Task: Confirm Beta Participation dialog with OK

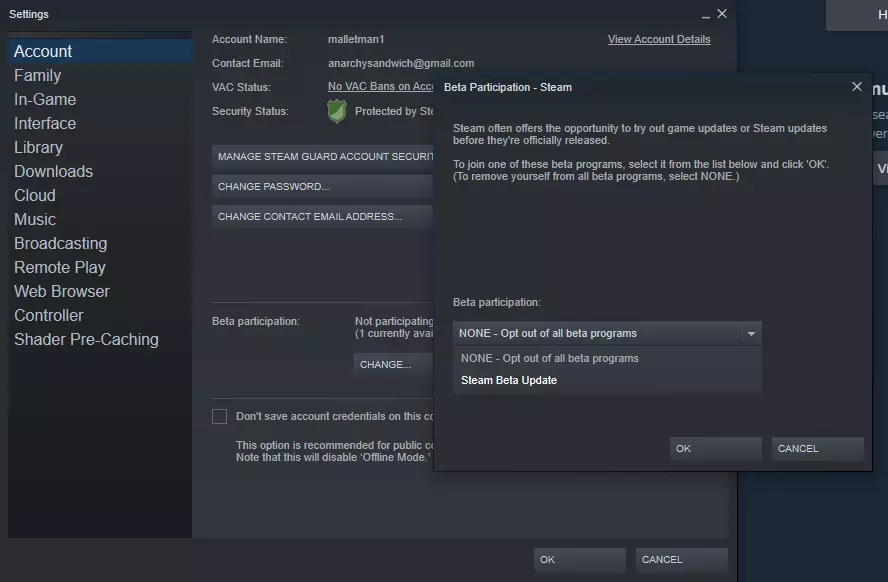Action: click(x=715, y=448)
